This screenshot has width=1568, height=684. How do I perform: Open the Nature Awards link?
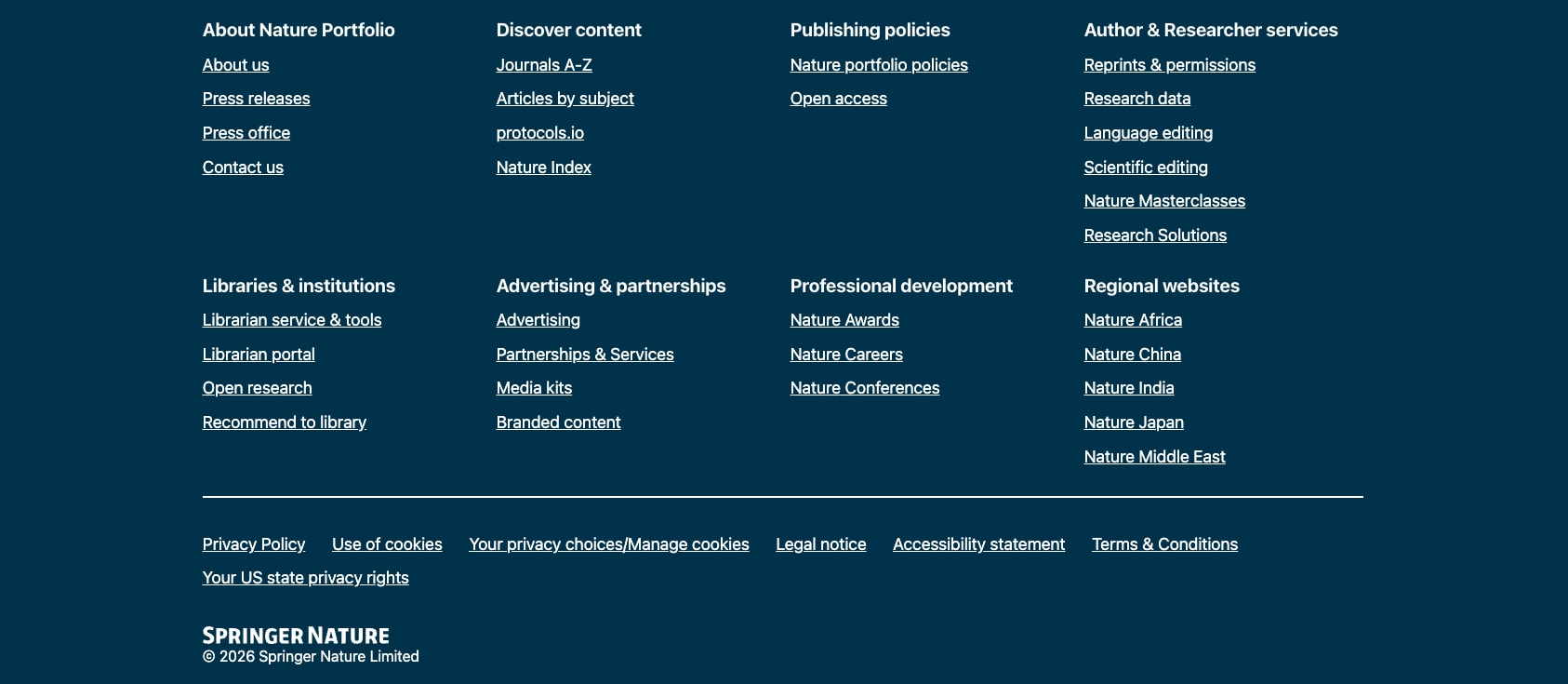pyautogui.click(x=844, y=320)
